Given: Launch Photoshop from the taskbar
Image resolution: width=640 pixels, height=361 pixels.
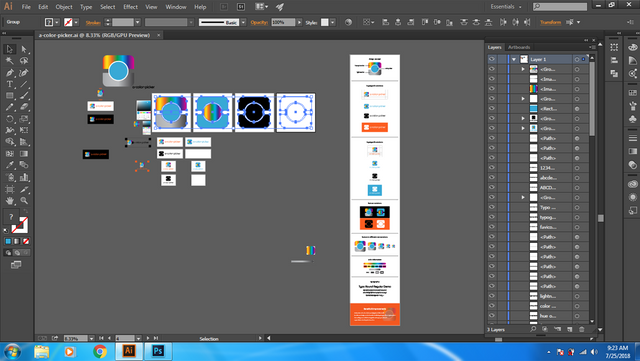Looking at the screenshot, I should pyautogui.click(x=158, y=351).
